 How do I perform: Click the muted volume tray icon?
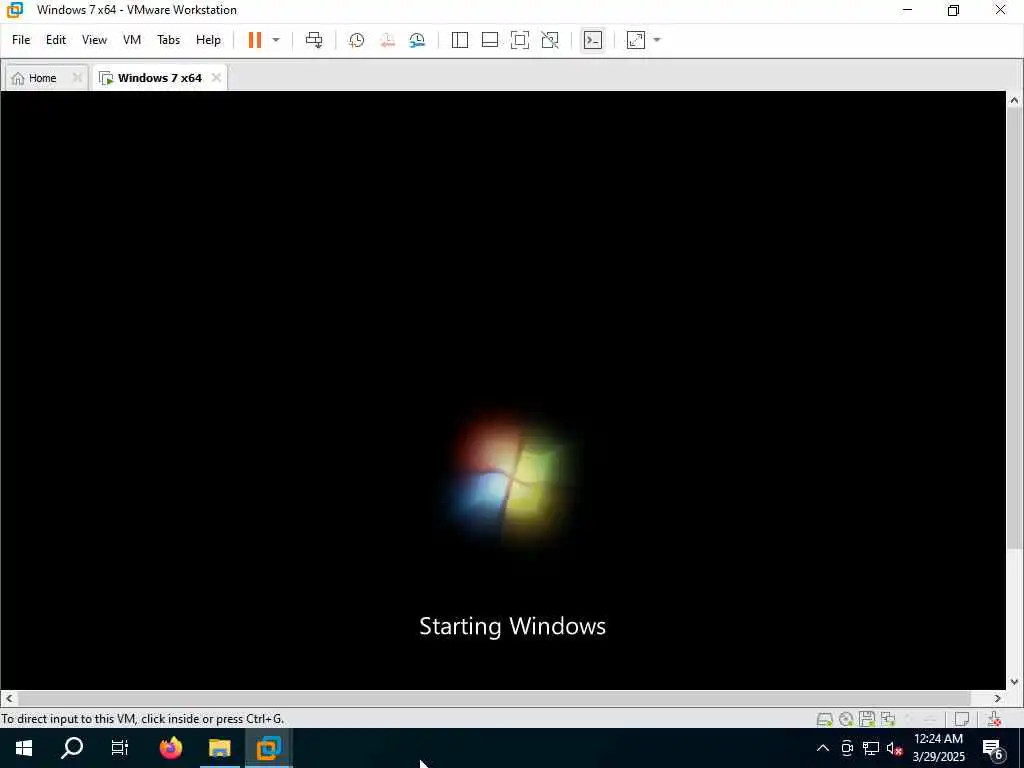[894, 748]
